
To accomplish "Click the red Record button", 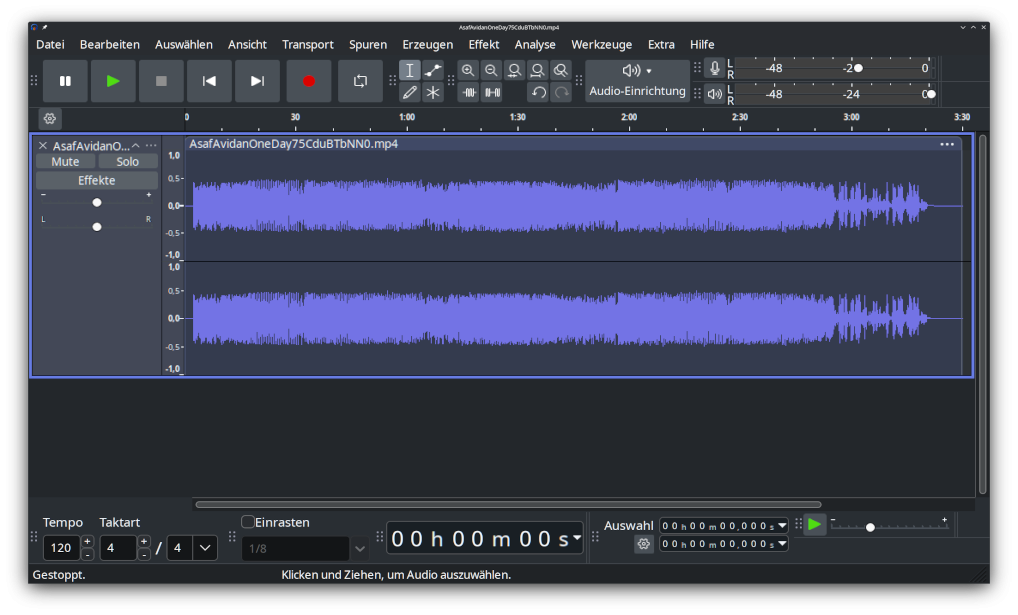I will click(309, 81).
